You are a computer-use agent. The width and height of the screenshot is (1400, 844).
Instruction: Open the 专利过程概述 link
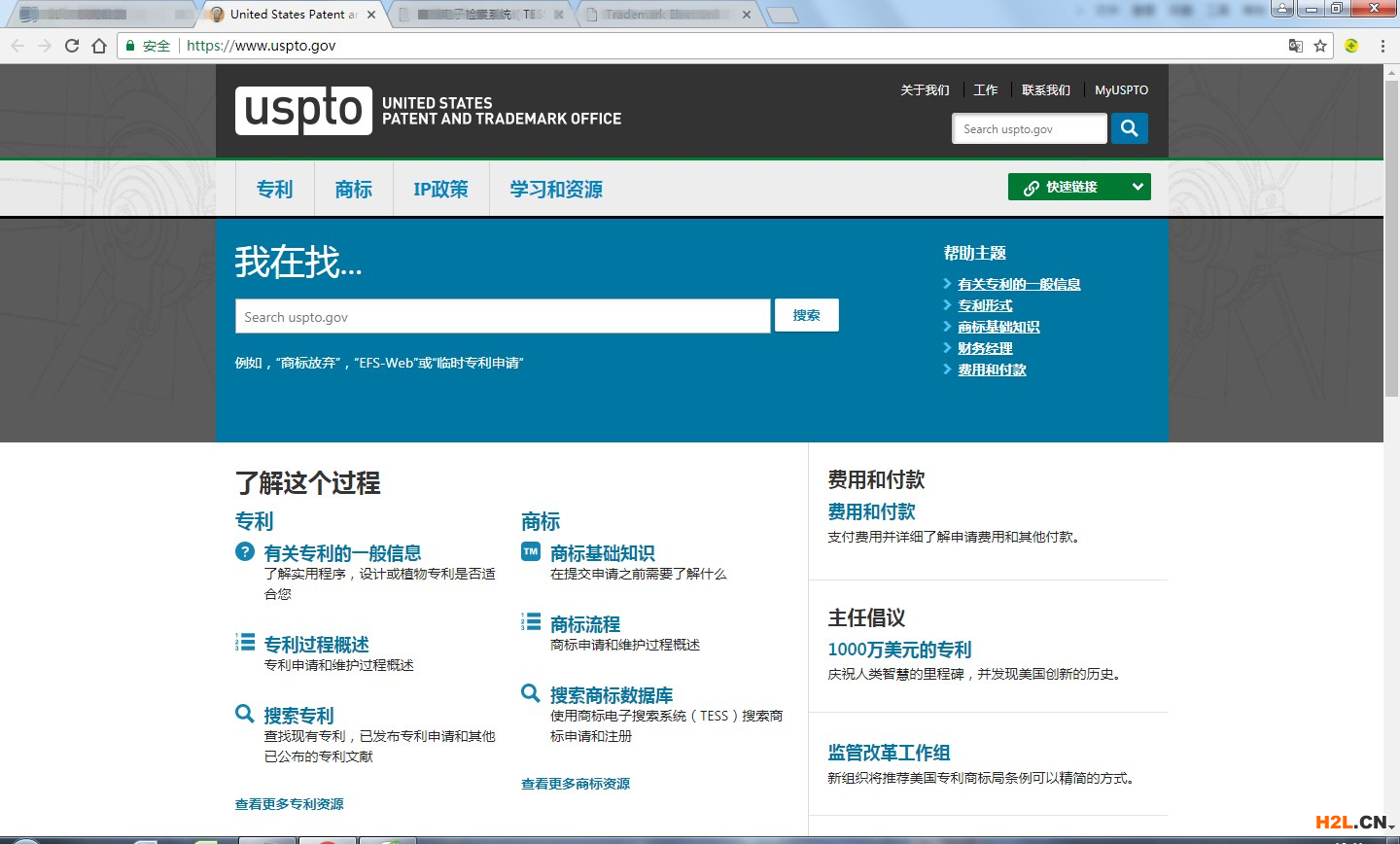click(317, 644)
